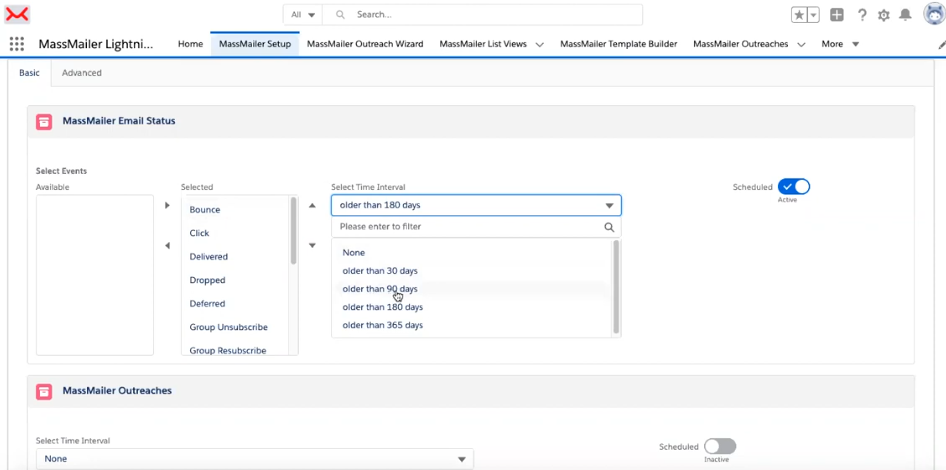Expand the MassMailer List Views chevron

click(x=539, y=44)
